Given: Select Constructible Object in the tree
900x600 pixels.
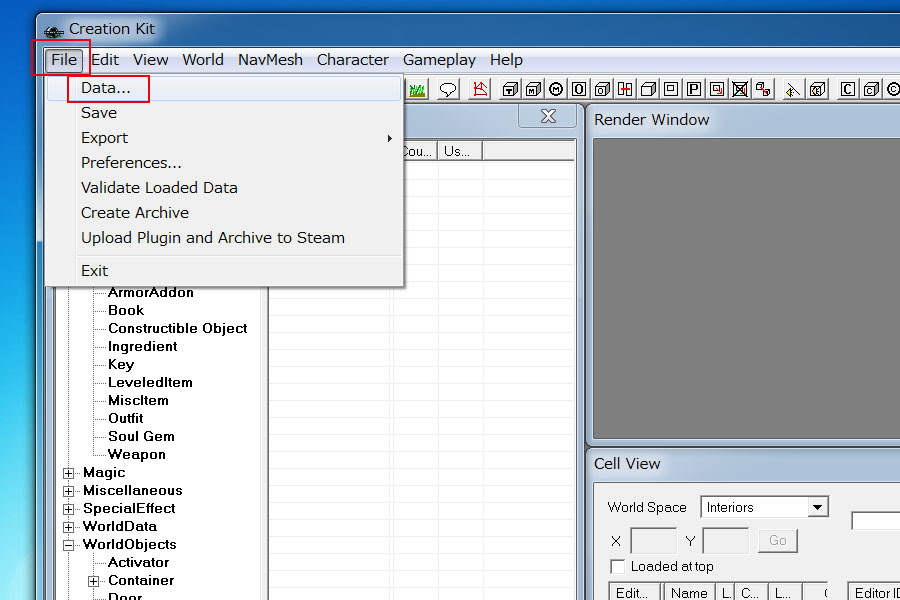Looking at the screenshot, I should (x=177, y=328).
